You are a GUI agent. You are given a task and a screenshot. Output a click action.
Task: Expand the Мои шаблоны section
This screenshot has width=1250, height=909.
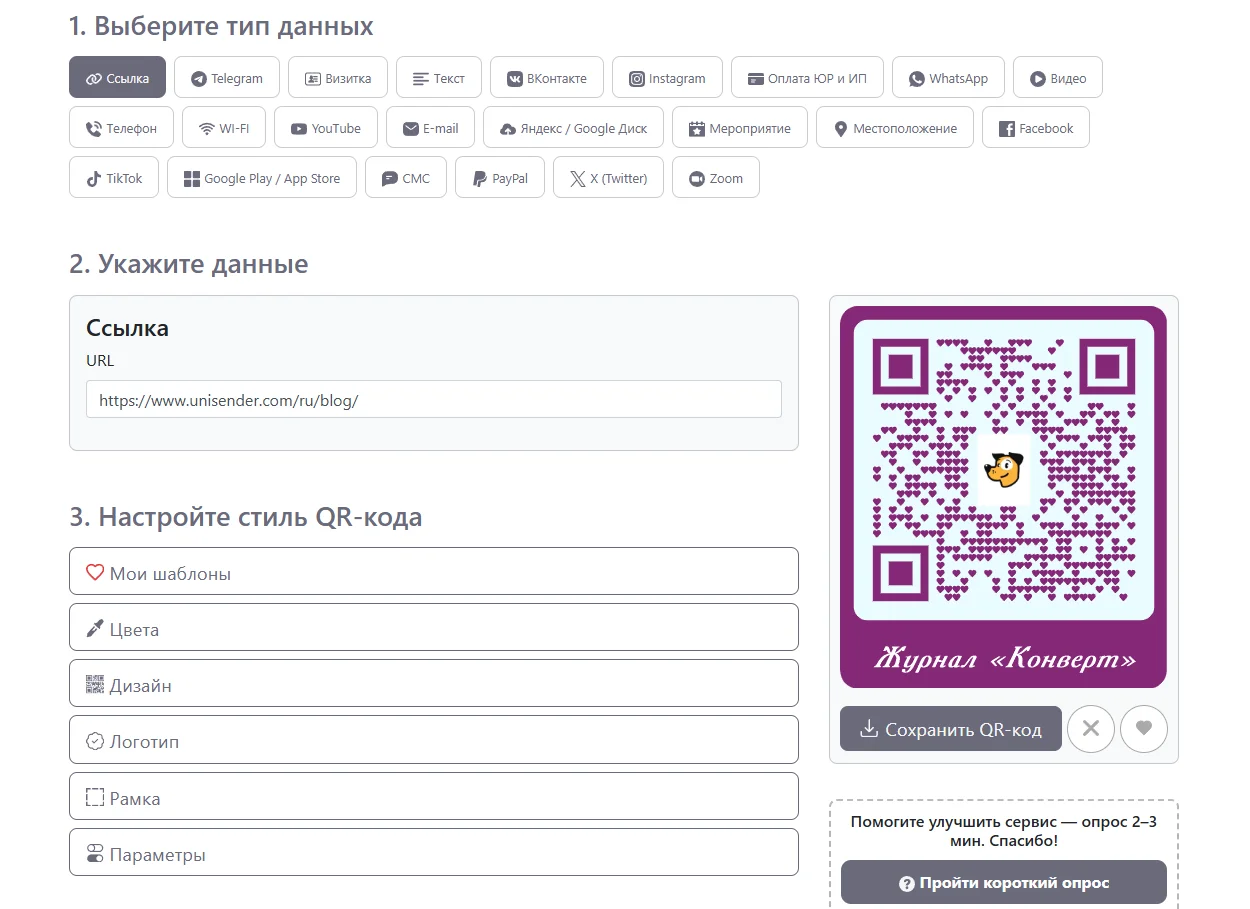(x=434, y=571)
